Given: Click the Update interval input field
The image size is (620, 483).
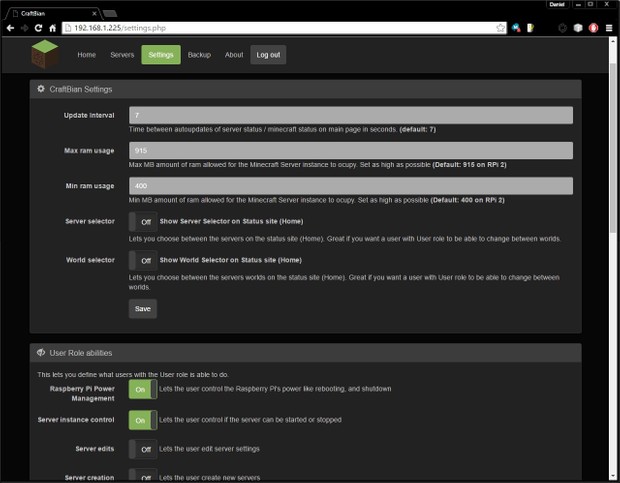Looking at the screenshot, I should [x=351, y=115].
